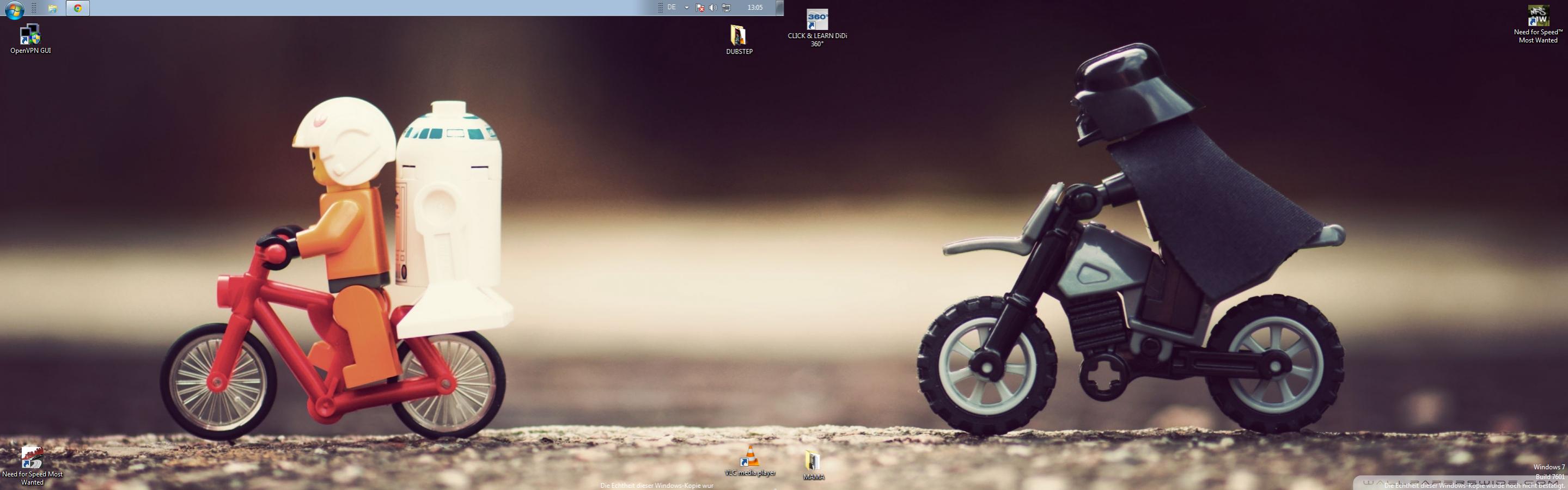This screenshot has width=1568, height=490.
Task: Click empty taskbar area right of Chrome
Action: (x=365, y=8)
